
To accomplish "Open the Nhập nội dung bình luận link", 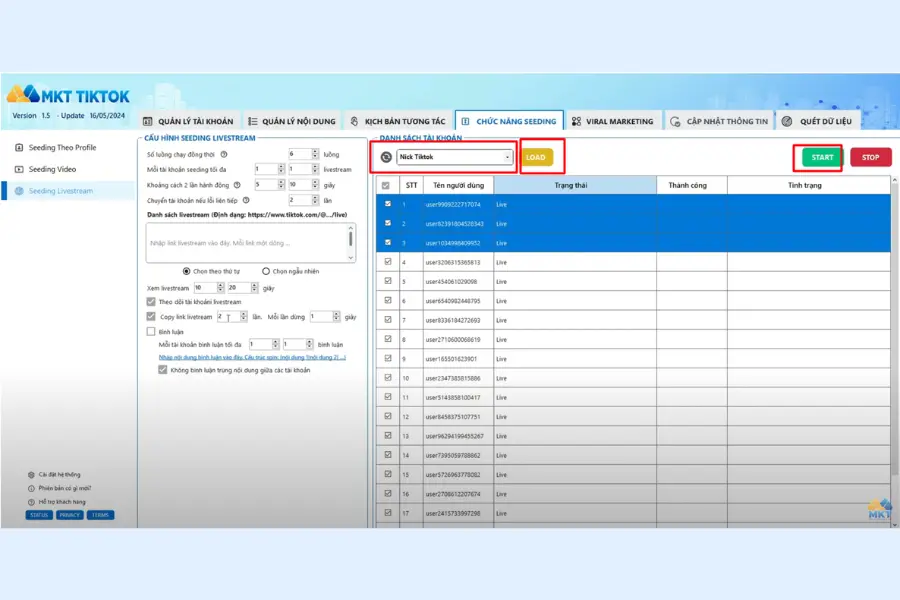I will pyautogui.click(x=253, y=357).
